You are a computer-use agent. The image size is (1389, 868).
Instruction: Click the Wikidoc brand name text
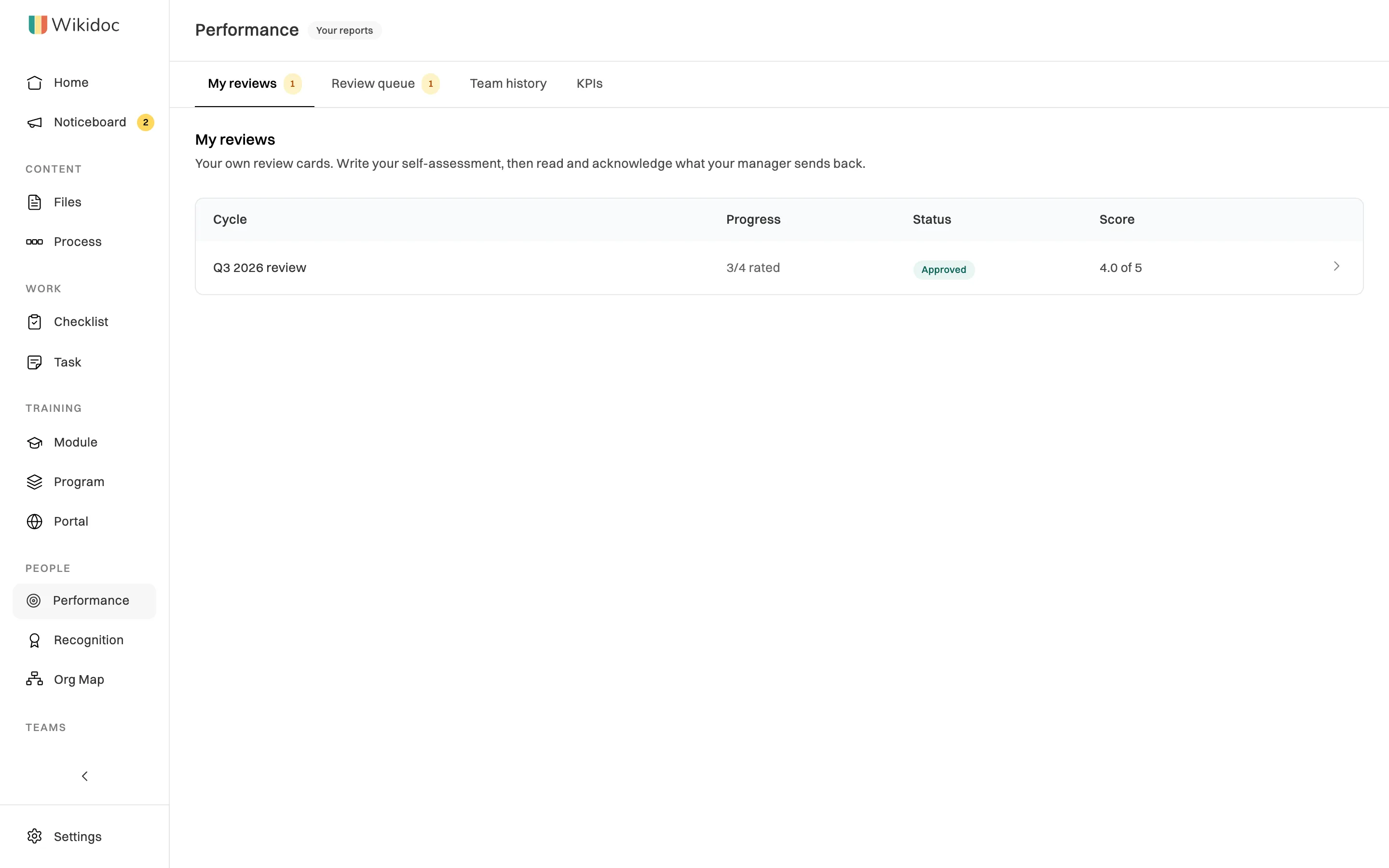point(85,25)
